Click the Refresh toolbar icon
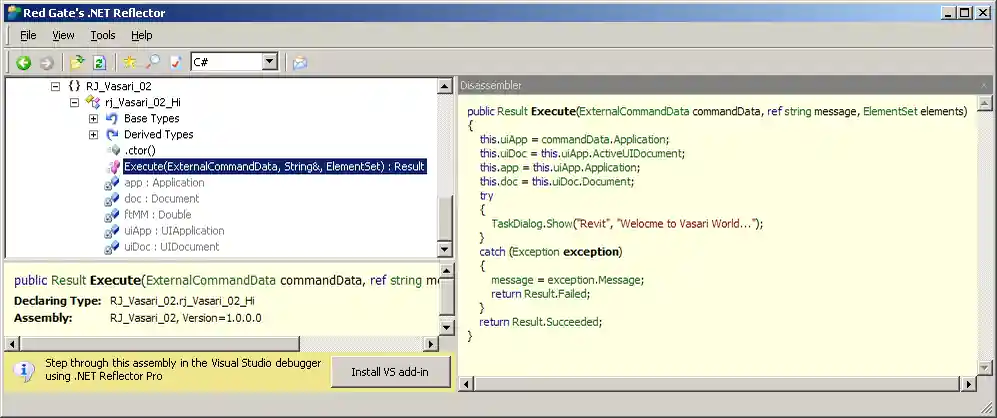Screen dimensions: 997x418 99,63
